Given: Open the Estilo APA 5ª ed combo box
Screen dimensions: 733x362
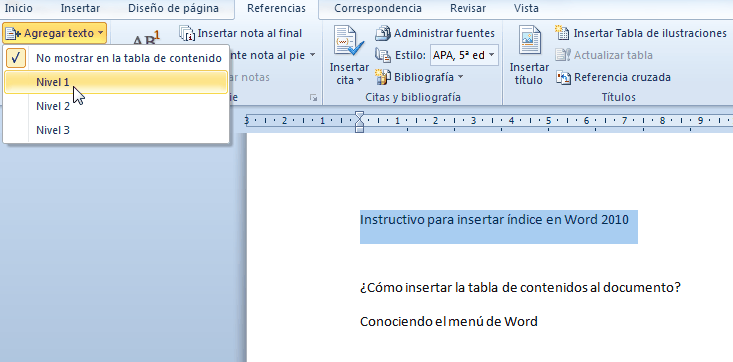Looking at the screenshot, I should pyautogui.click(x=464, y=55).
